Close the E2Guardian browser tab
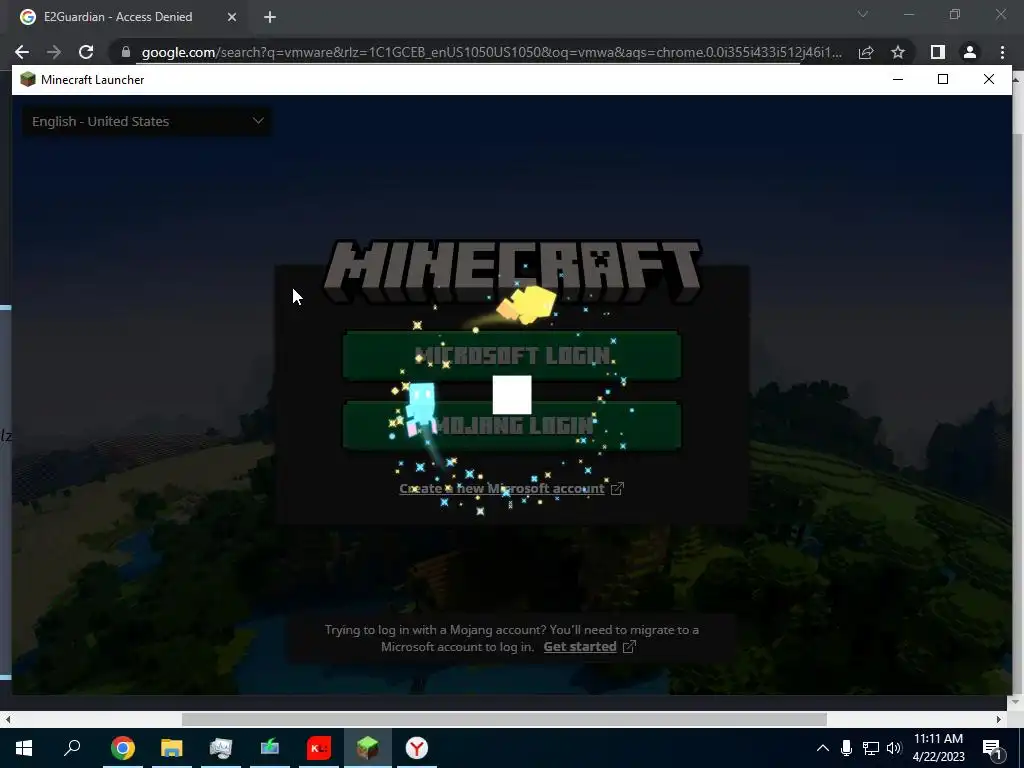This screenshot has height=768, width=1024. [x=232, y=17]
